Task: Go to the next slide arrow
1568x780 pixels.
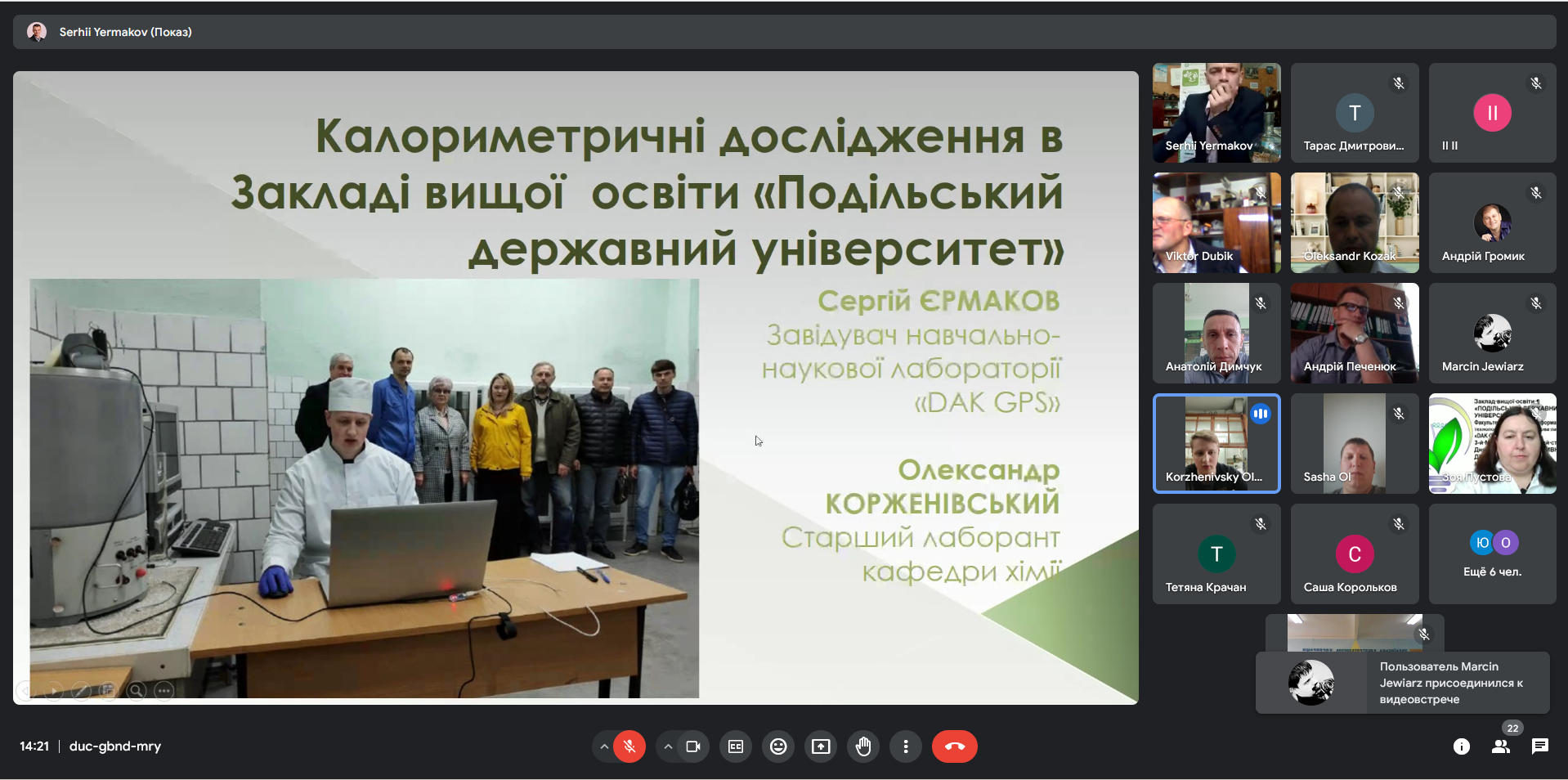Action: tap(54, 691)
